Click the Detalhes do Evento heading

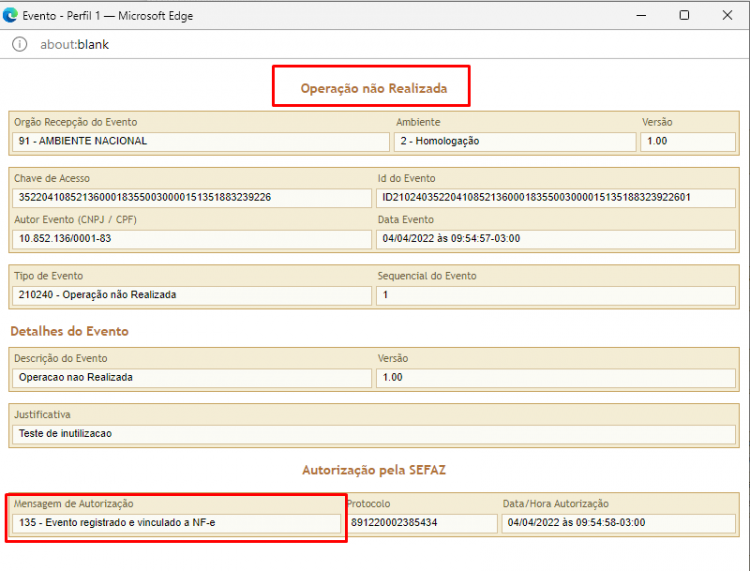tap(69, 331)
